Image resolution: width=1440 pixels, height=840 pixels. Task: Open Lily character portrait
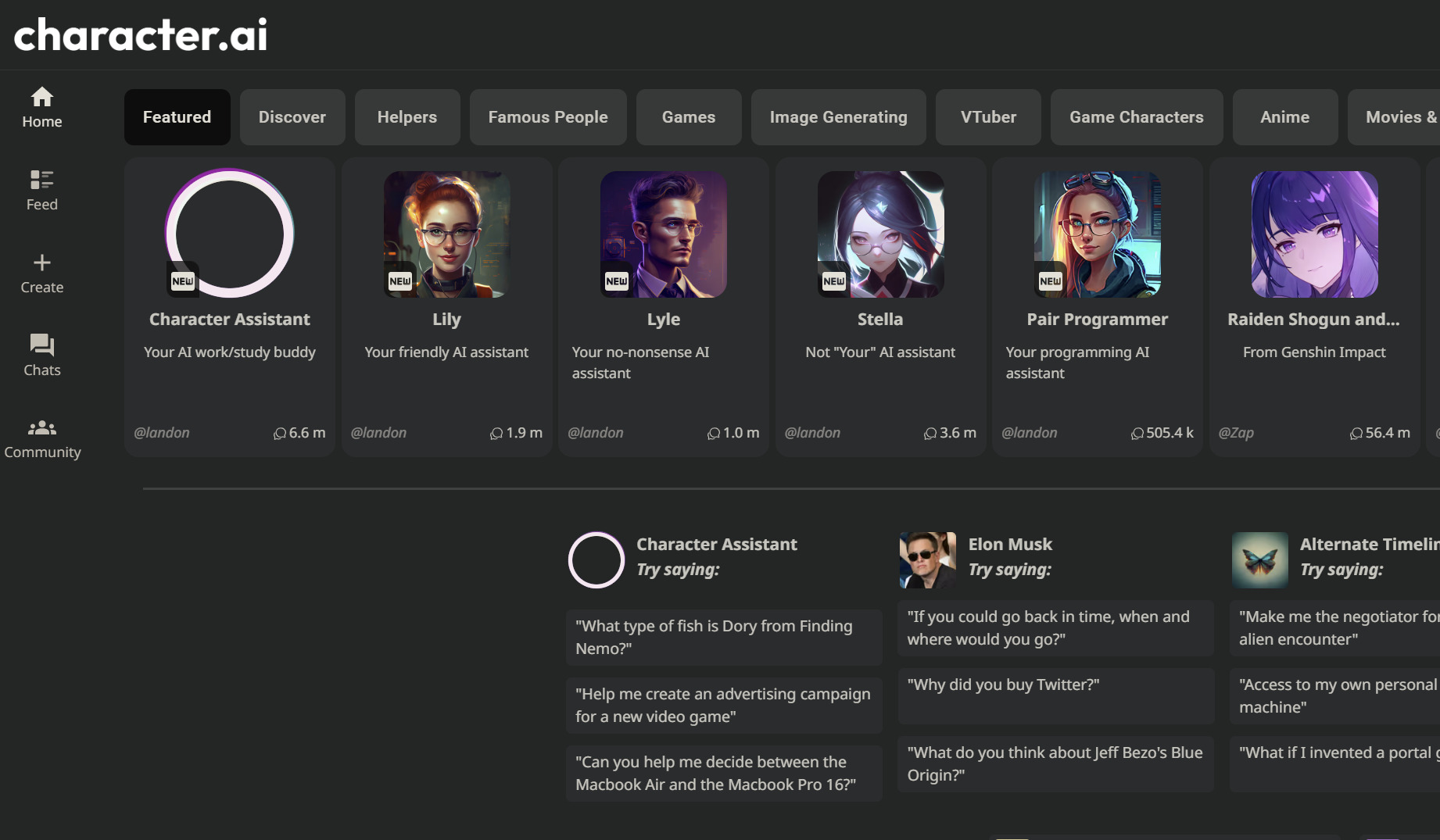coord(447,234)
